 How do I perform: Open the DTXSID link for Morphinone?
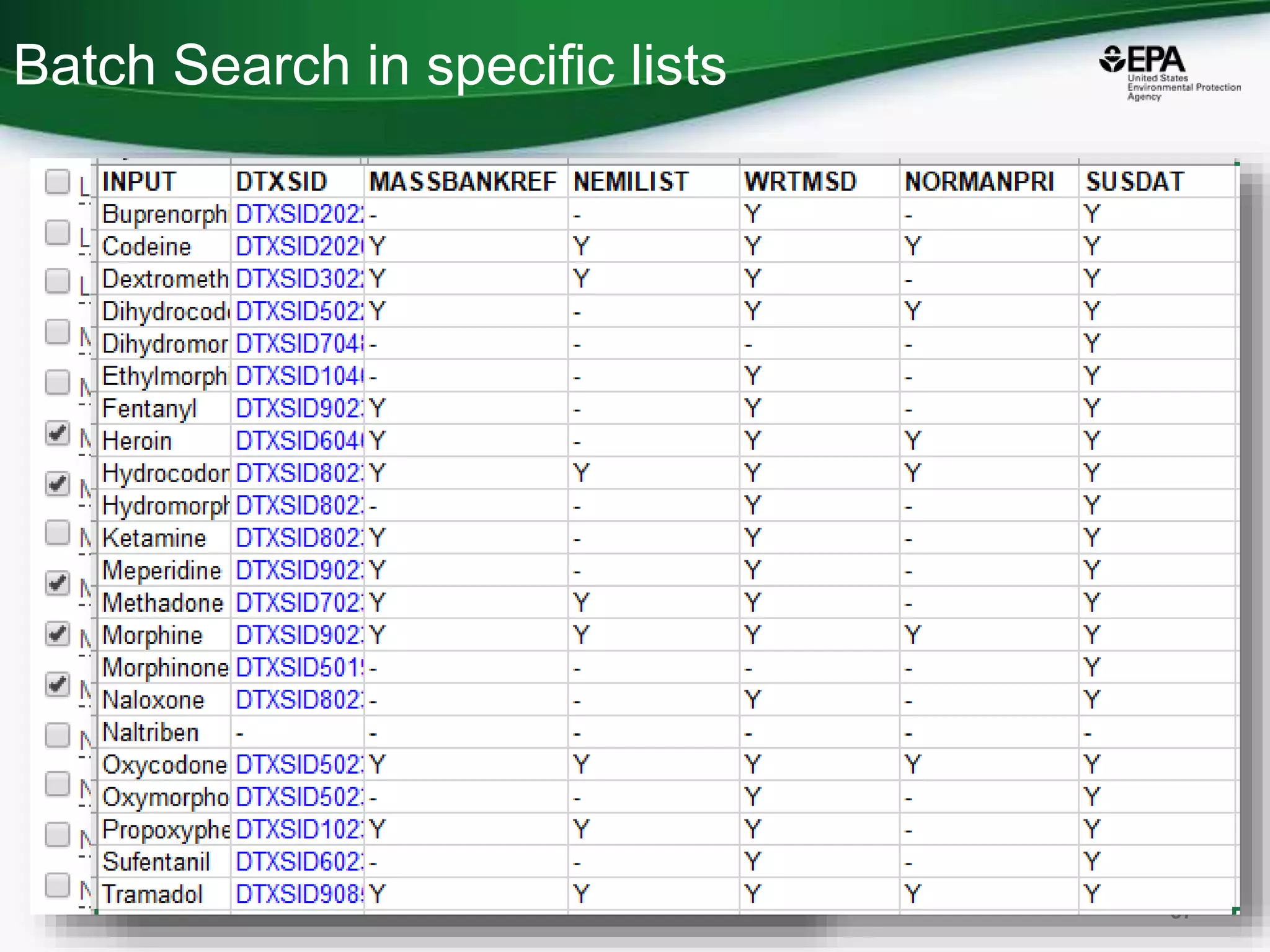[300, 668]
